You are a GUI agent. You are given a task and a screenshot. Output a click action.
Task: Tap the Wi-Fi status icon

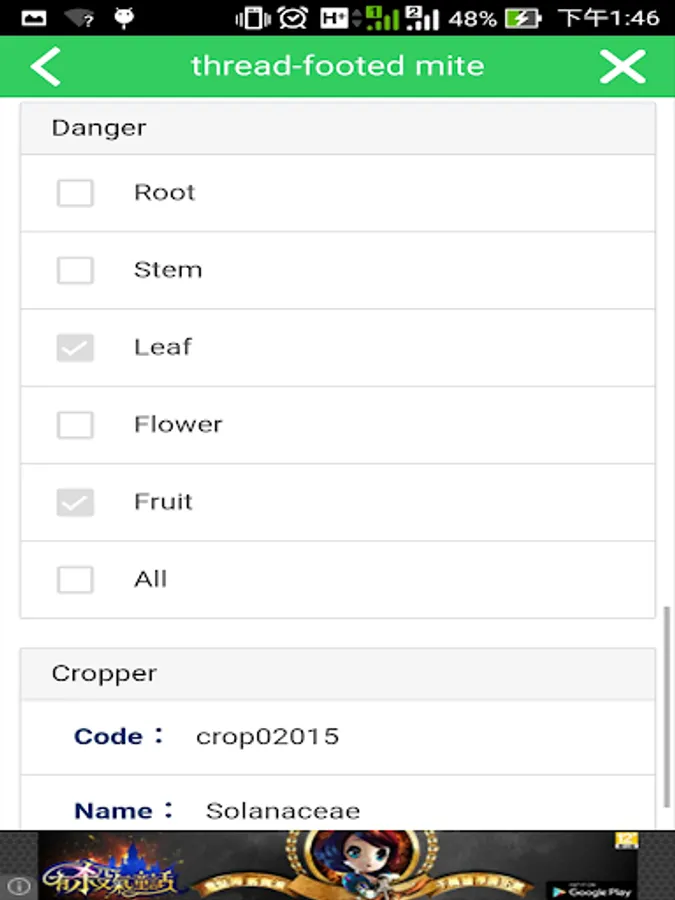(79, 18)
